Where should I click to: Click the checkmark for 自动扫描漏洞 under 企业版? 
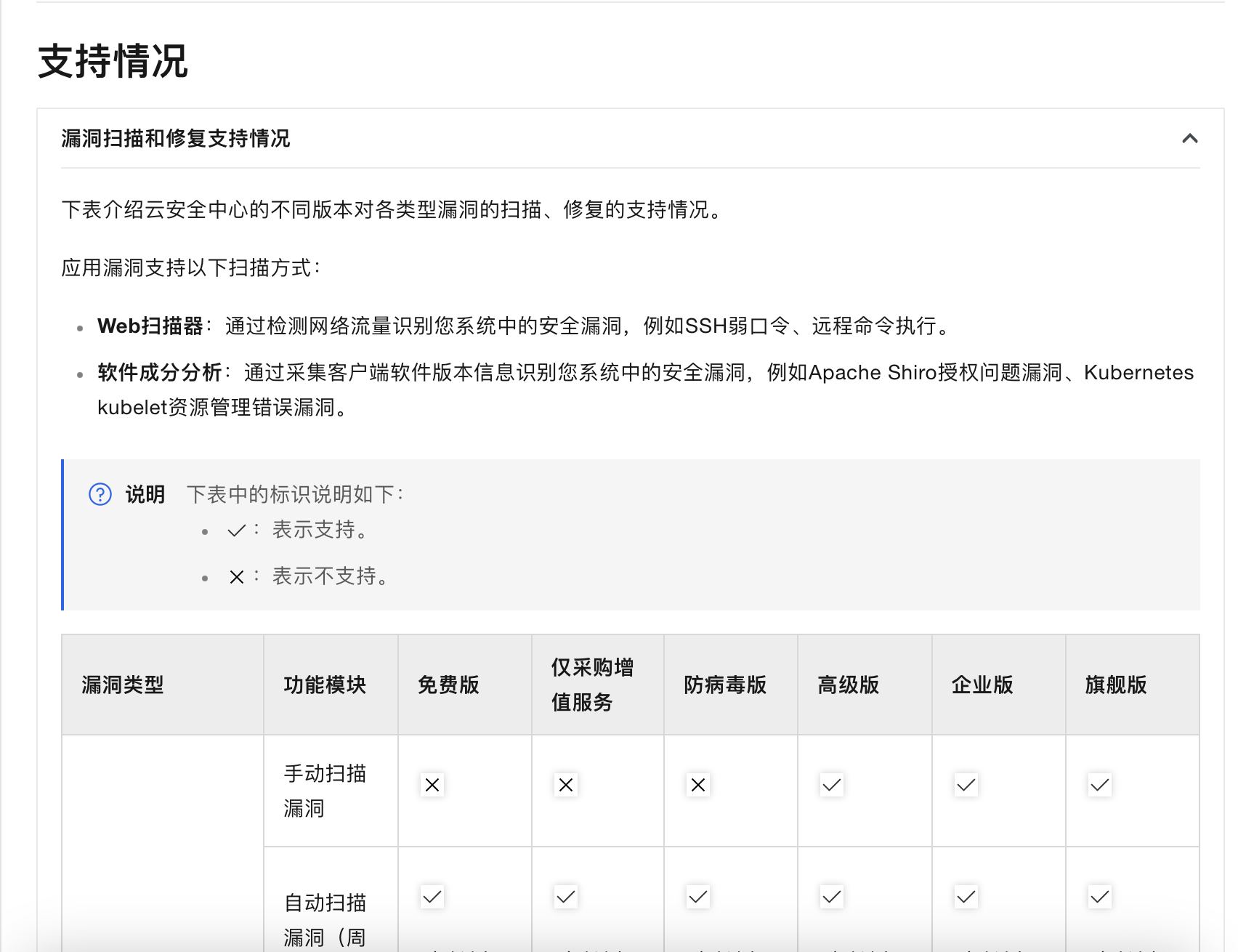click(966, 897)
